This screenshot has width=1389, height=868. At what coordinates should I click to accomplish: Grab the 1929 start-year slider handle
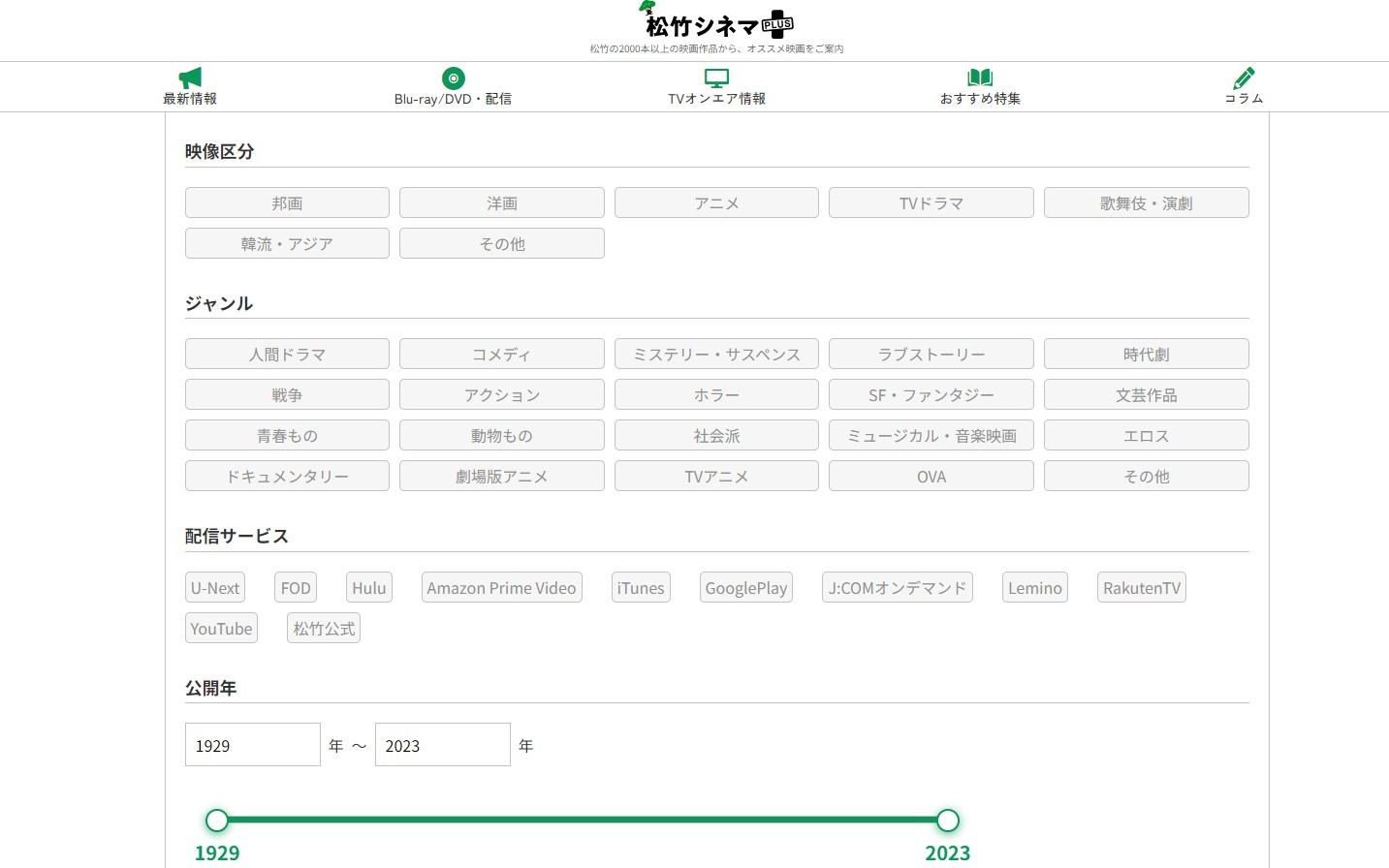pyautogui.click(x=217, y=821)
